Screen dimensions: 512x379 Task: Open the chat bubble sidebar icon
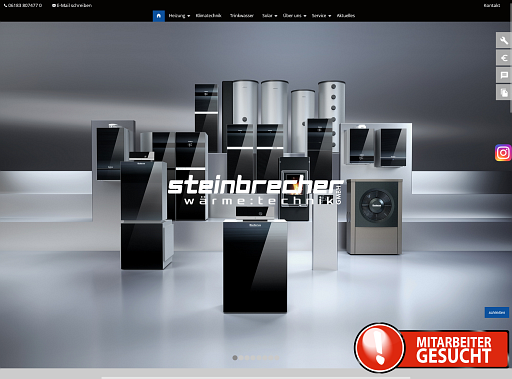[504, 75]
